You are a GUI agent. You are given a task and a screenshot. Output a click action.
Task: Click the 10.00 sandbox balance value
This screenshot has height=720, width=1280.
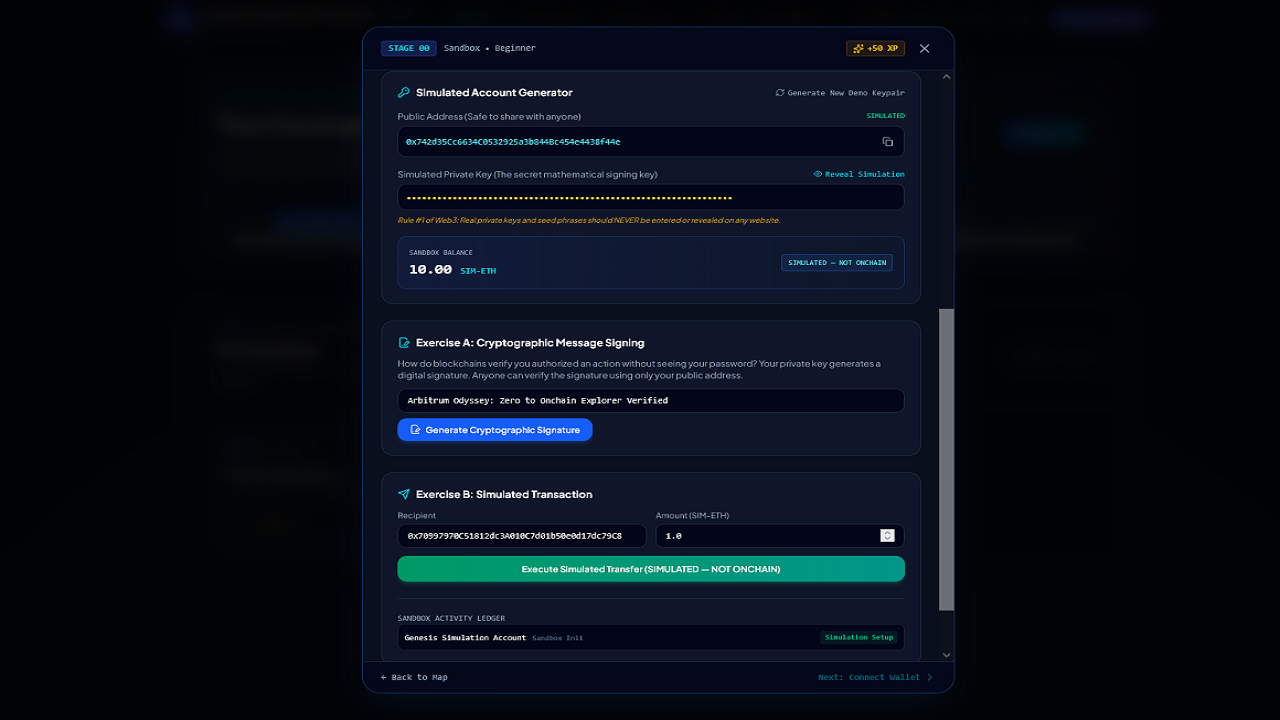430,270
